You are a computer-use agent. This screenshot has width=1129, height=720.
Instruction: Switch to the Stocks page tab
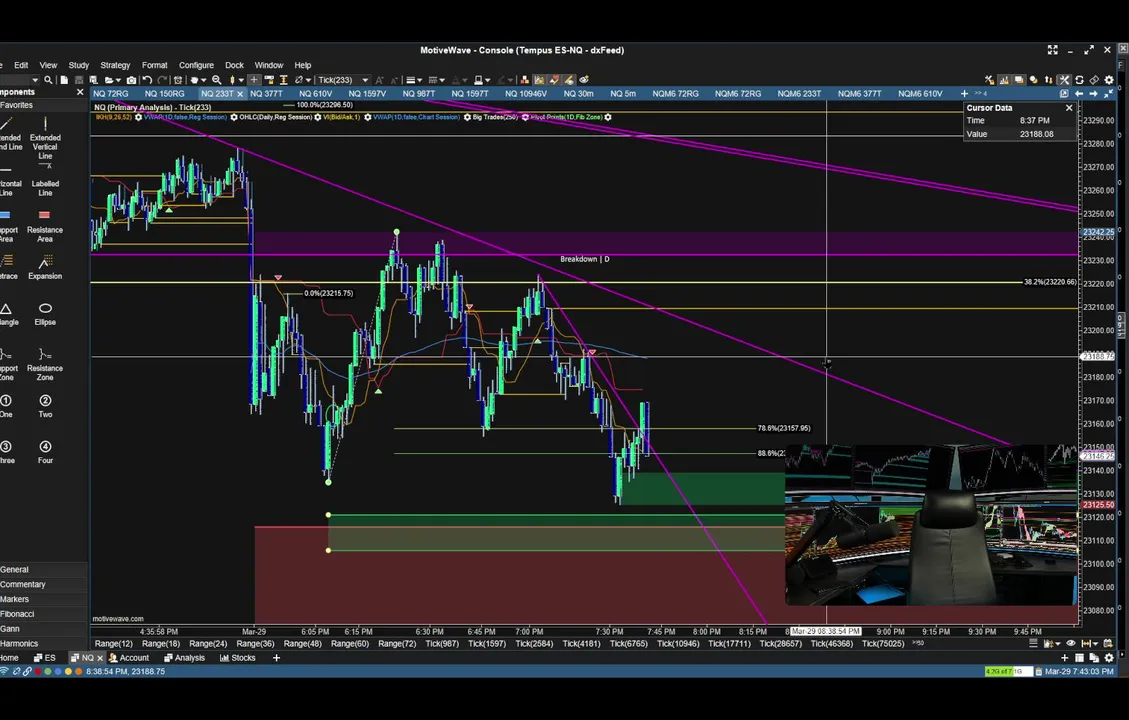[238, 658]
